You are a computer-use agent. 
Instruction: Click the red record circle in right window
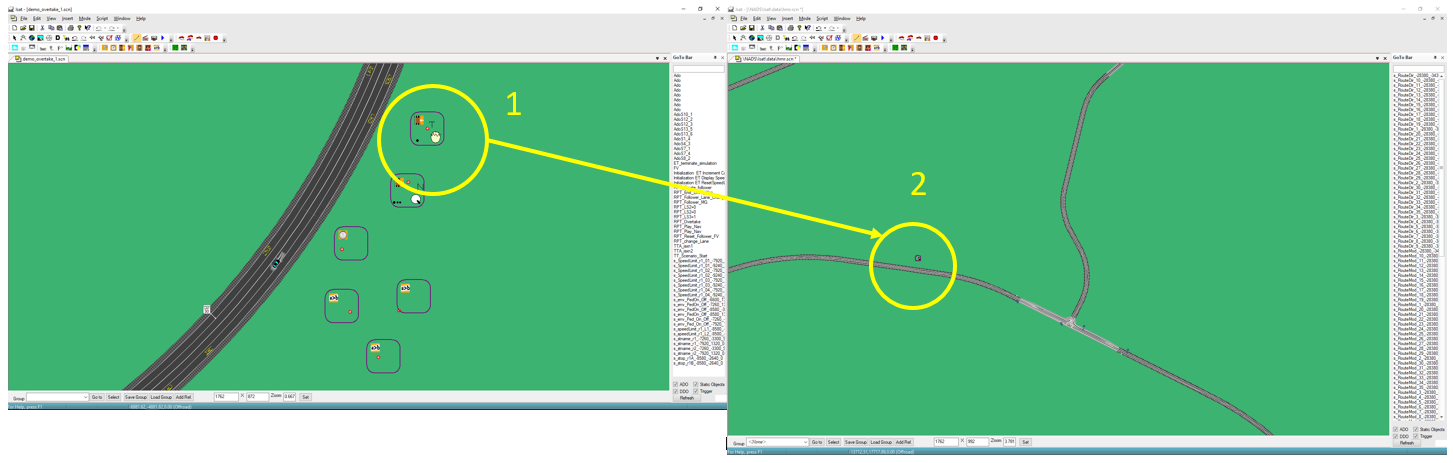coord(935,38)
